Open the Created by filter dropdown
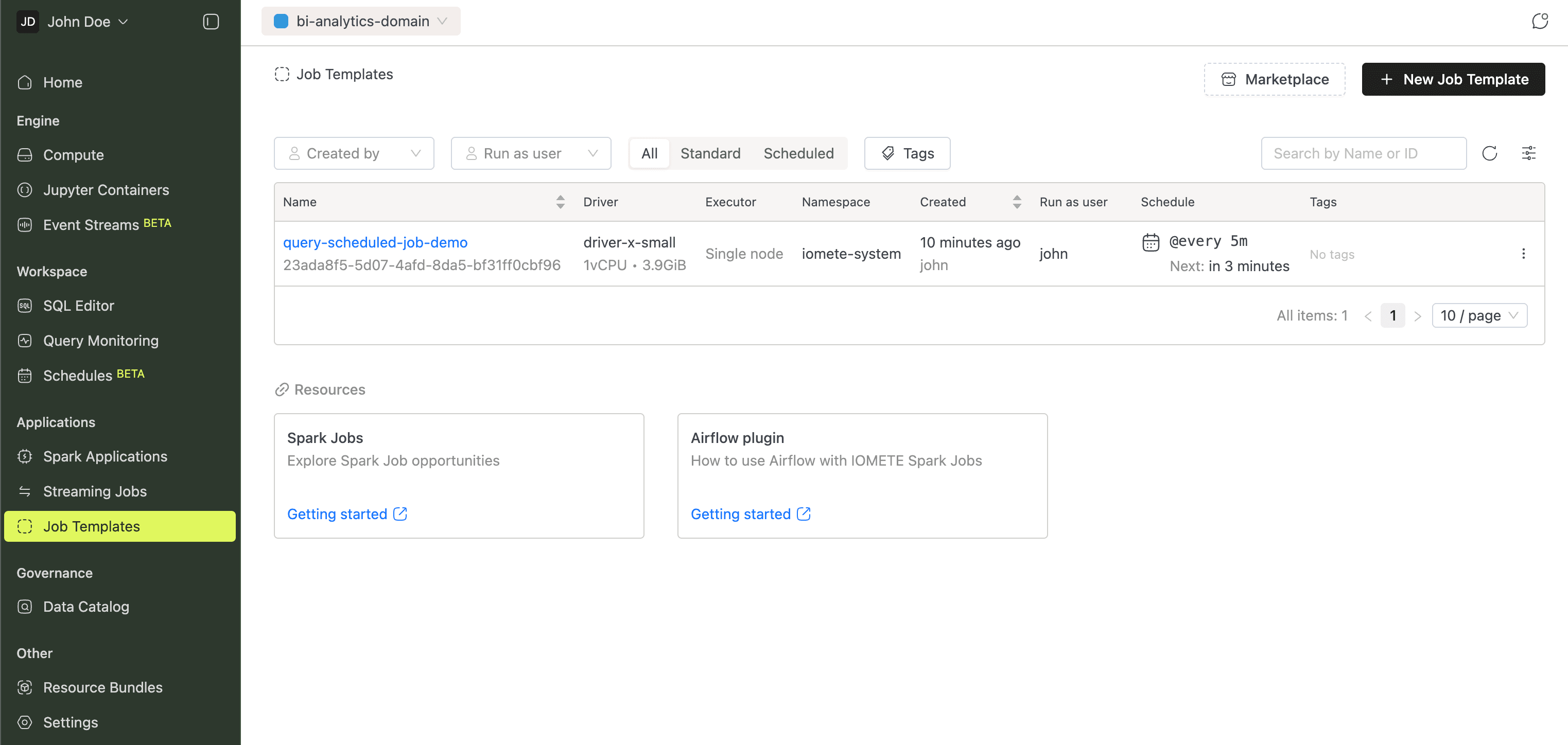The height and width of the screenshot is (745, 1568). pos(354,153)
